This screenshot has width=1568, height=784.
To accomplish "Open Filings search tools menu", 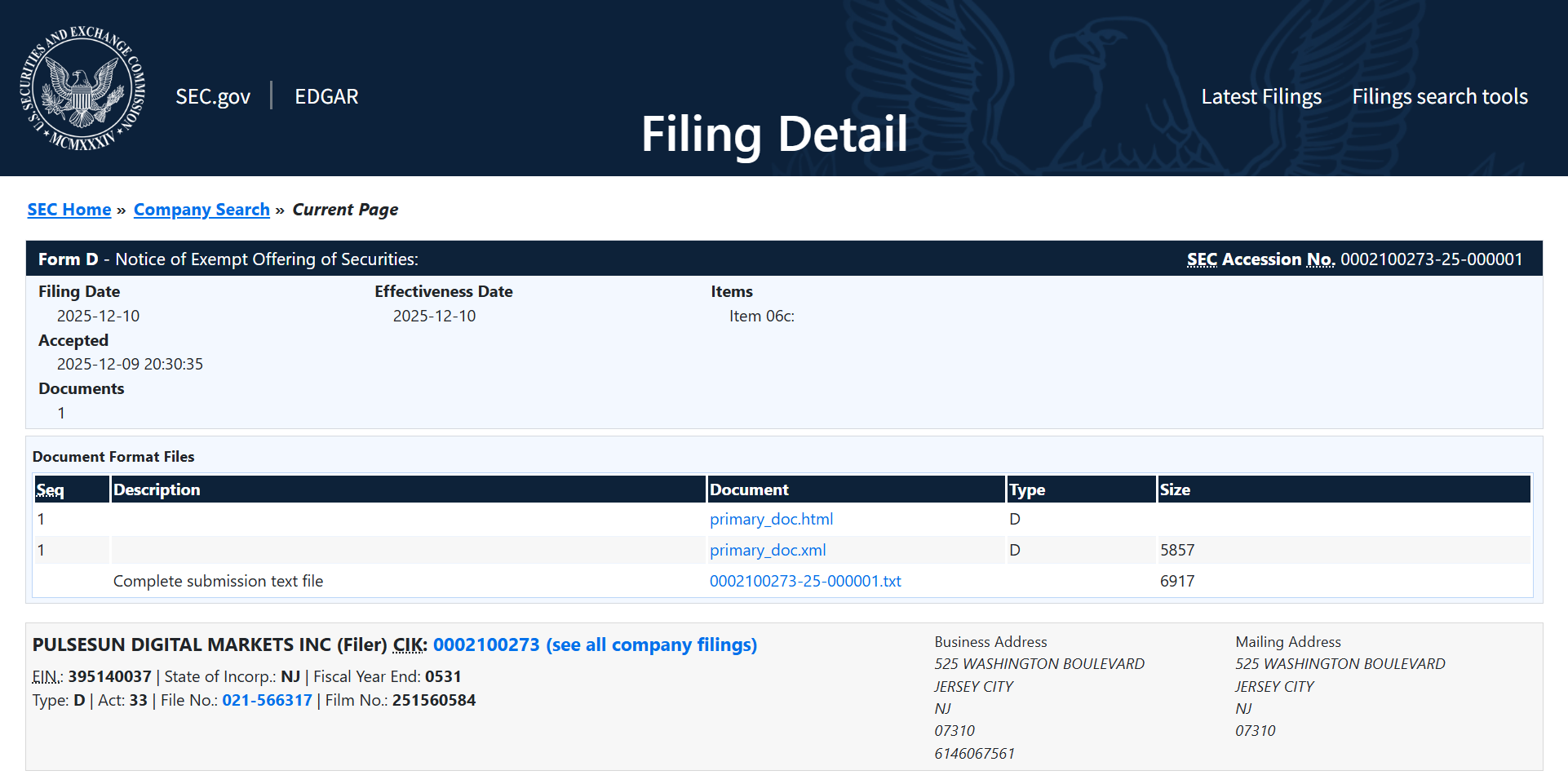I will (1440, 96).
